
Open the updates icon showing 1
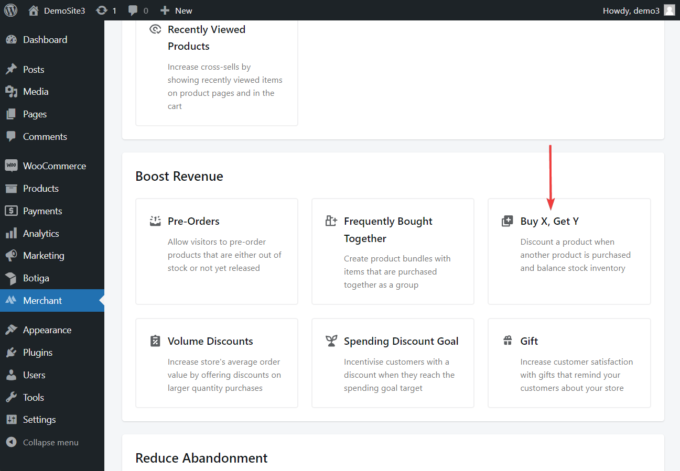pyautogui.click(x=101, y=10)
